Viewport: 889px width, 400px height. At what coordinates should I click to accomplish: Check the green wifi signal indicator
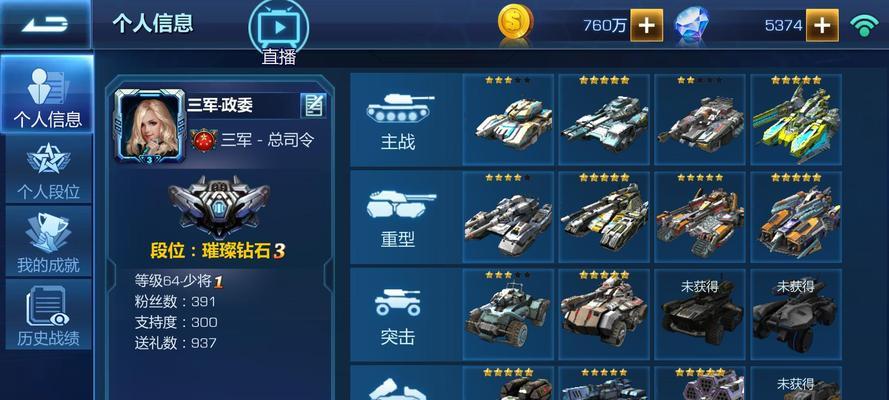pos(864,25)
